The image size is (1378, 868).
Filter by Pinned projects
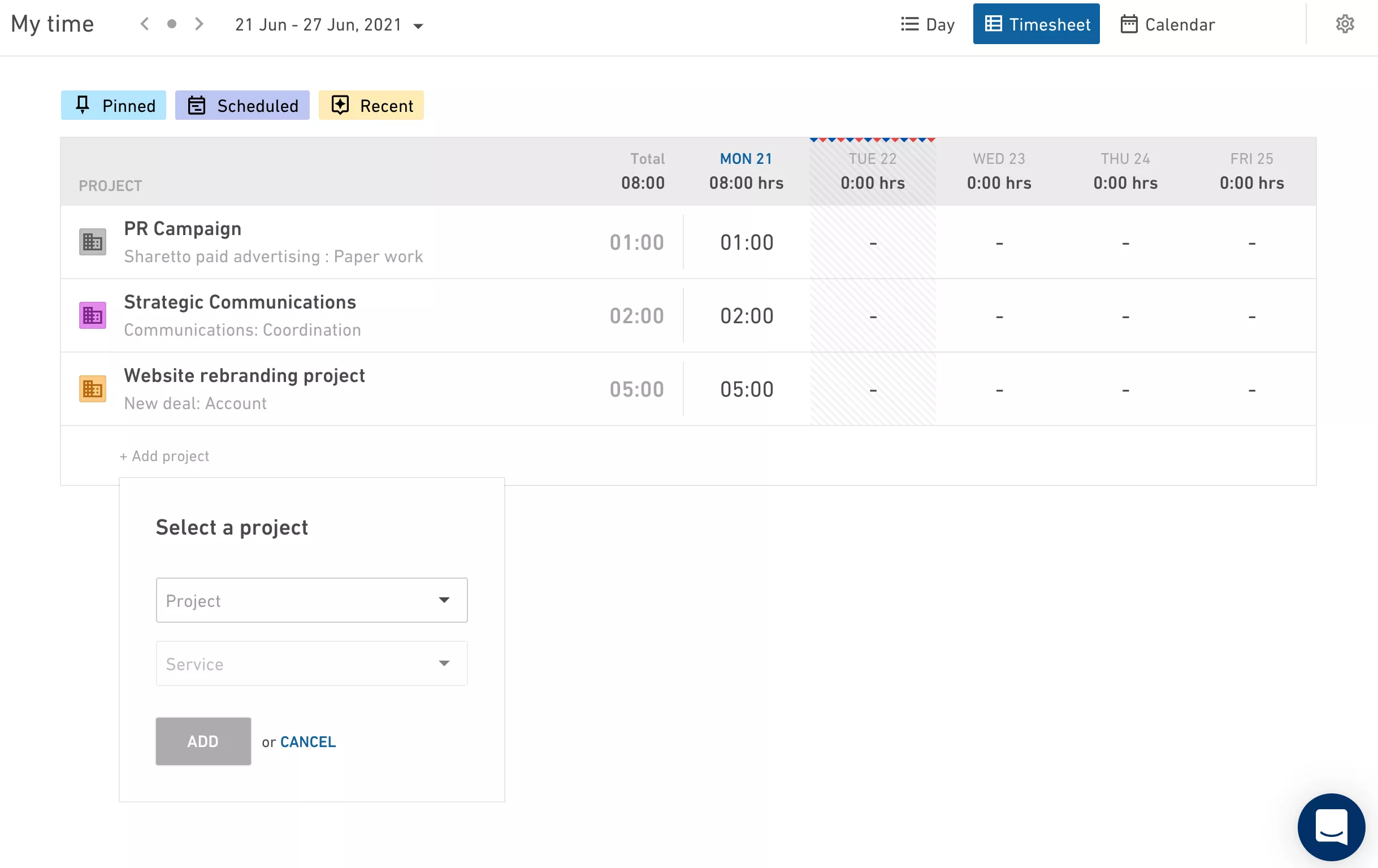point(113,105)
